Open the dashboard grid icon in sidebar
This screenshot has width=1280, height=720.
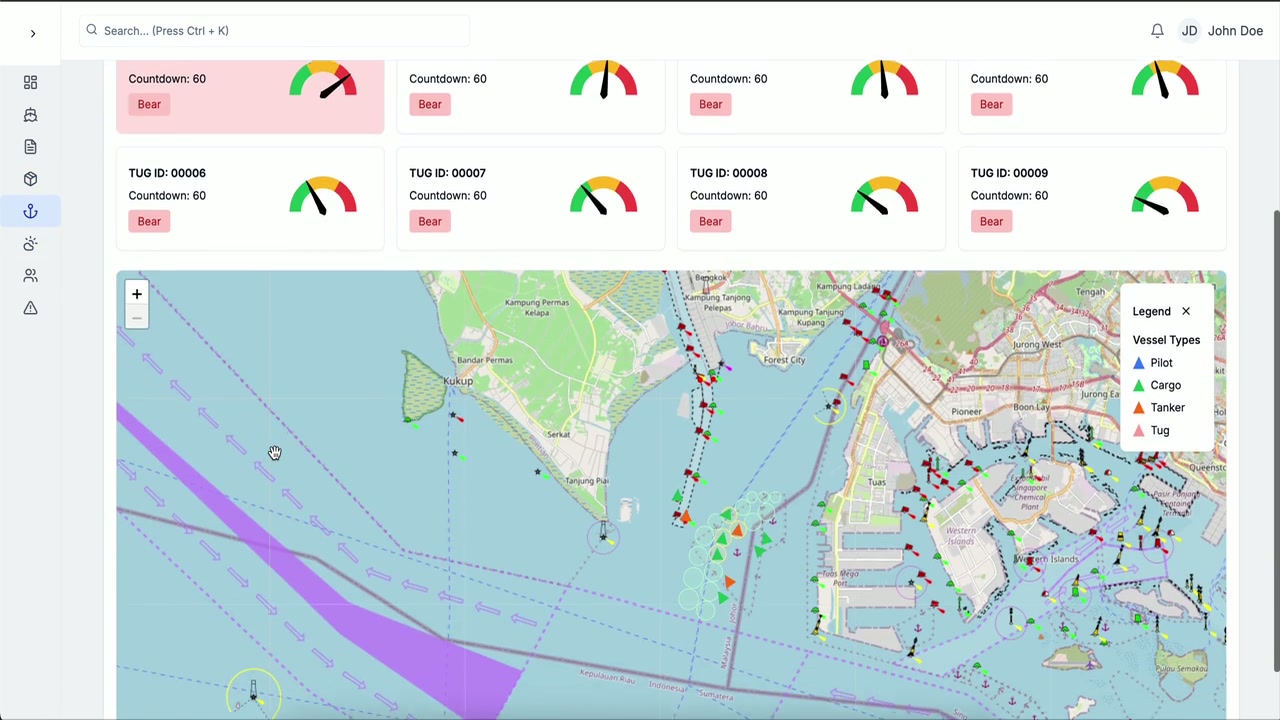[x=30, y=82]
